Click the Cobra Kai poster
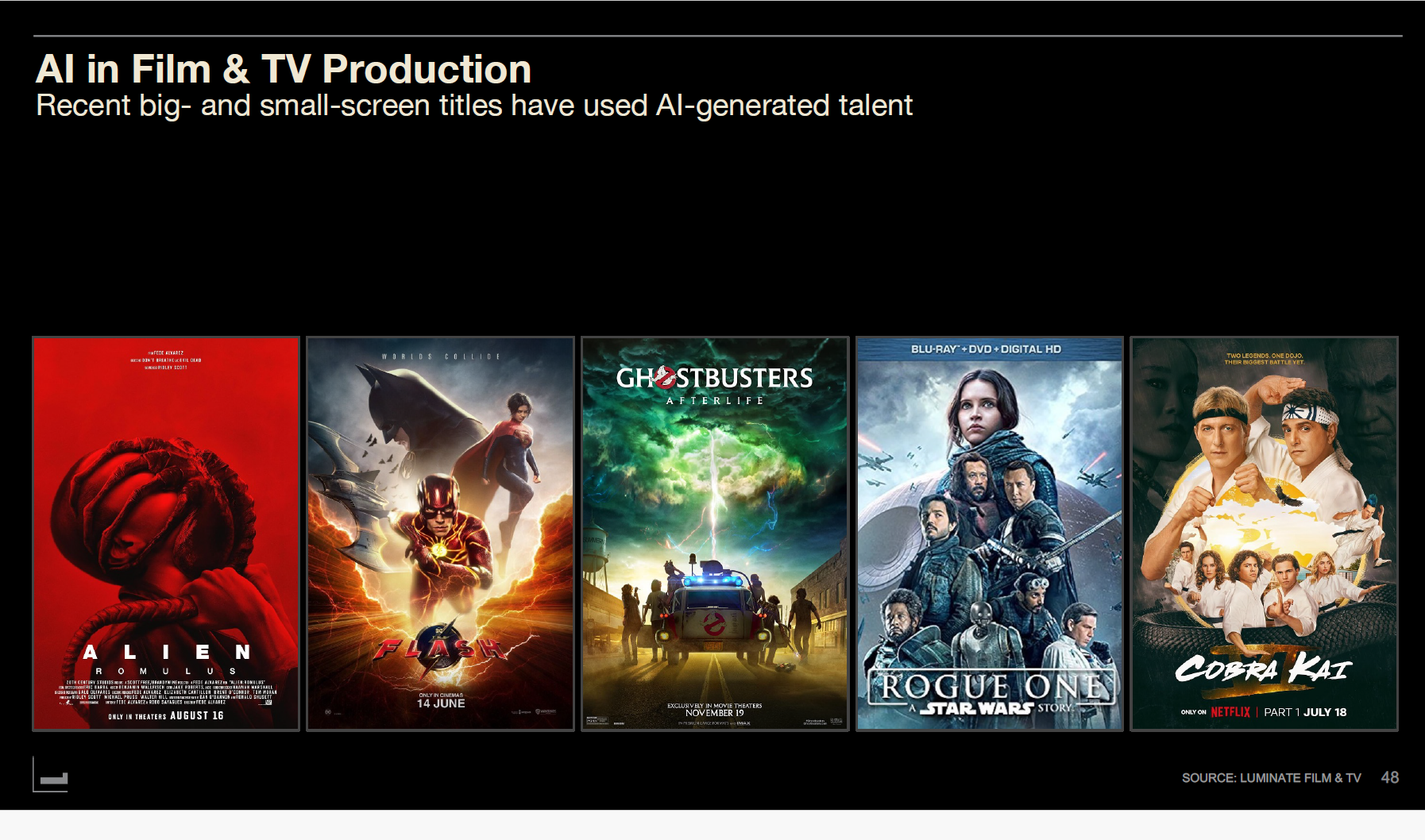This screenshot has width=1425, height=840. tap(1264, 534)
